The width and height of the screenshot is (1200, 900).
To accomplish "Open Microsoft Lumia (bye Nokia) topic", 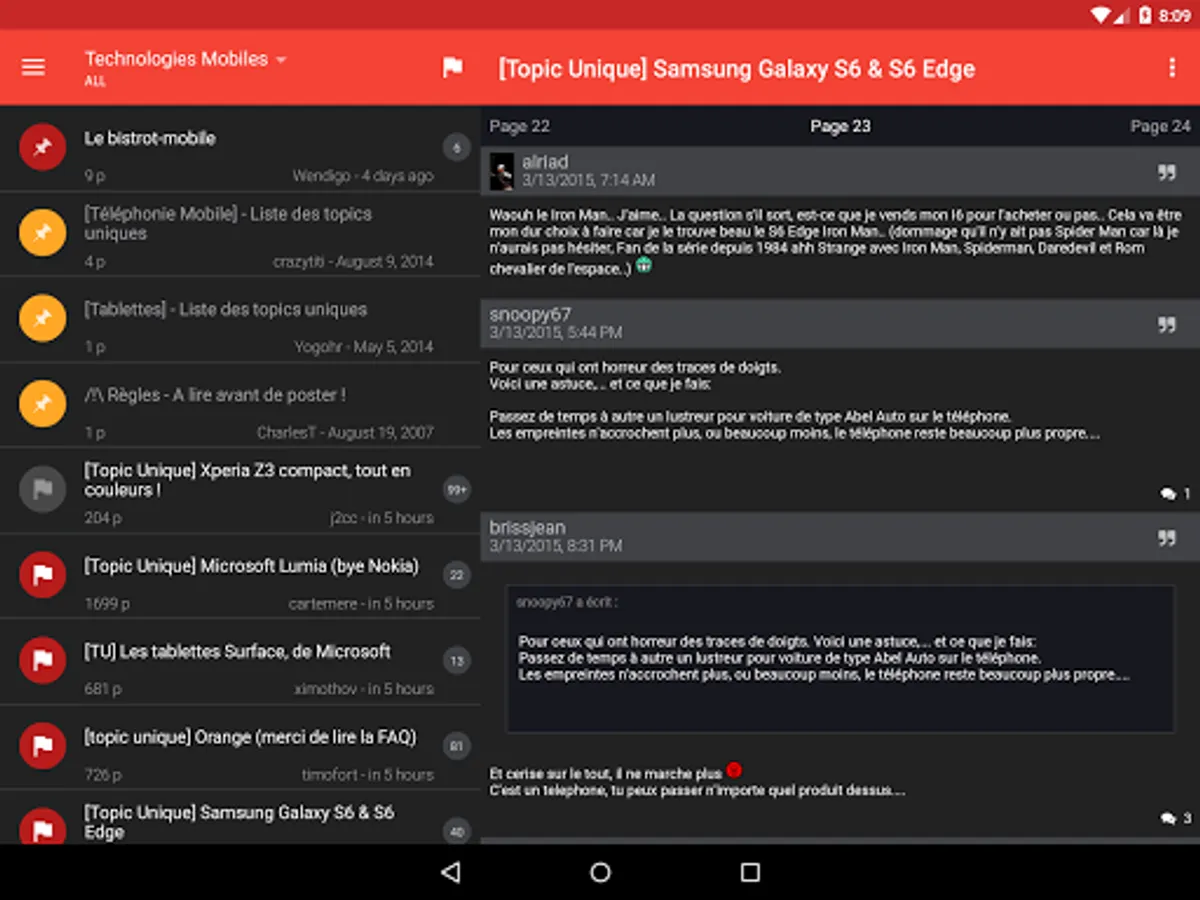I will (240, 576).
